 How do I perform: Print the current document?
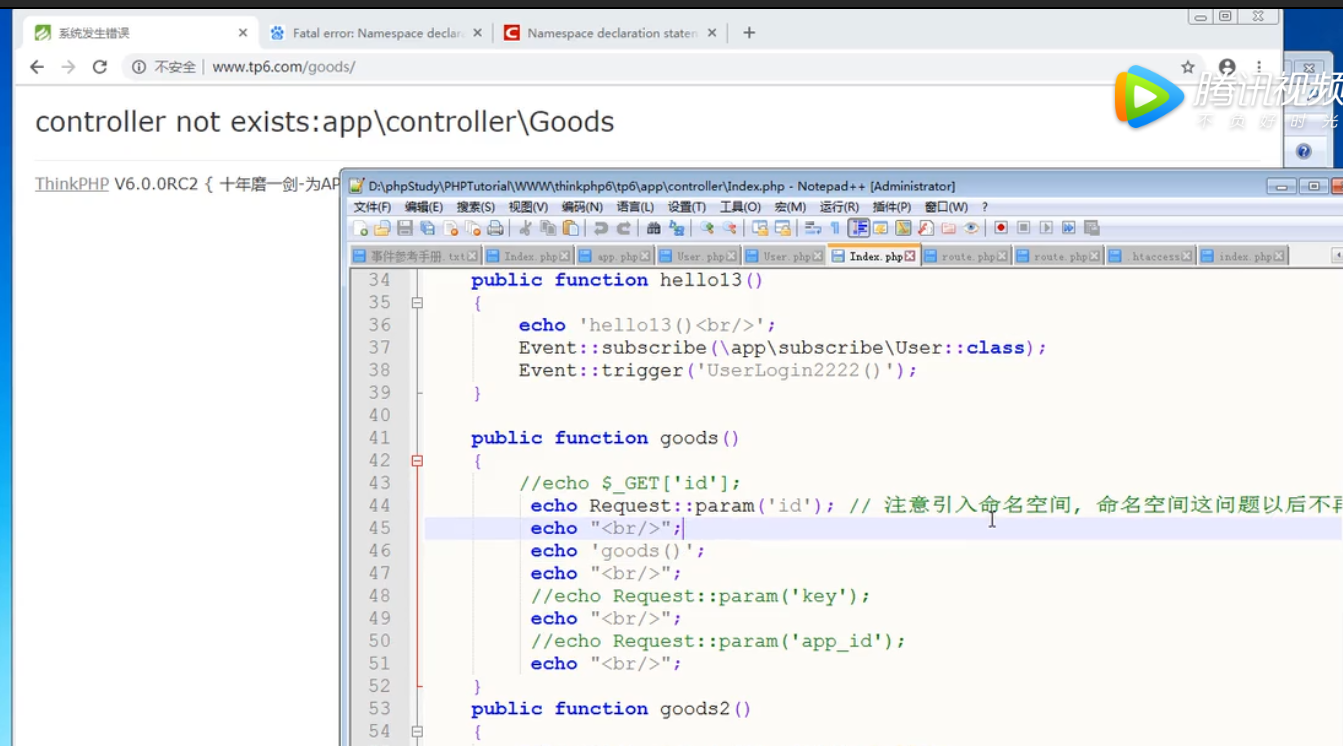(x=495, y=228)
